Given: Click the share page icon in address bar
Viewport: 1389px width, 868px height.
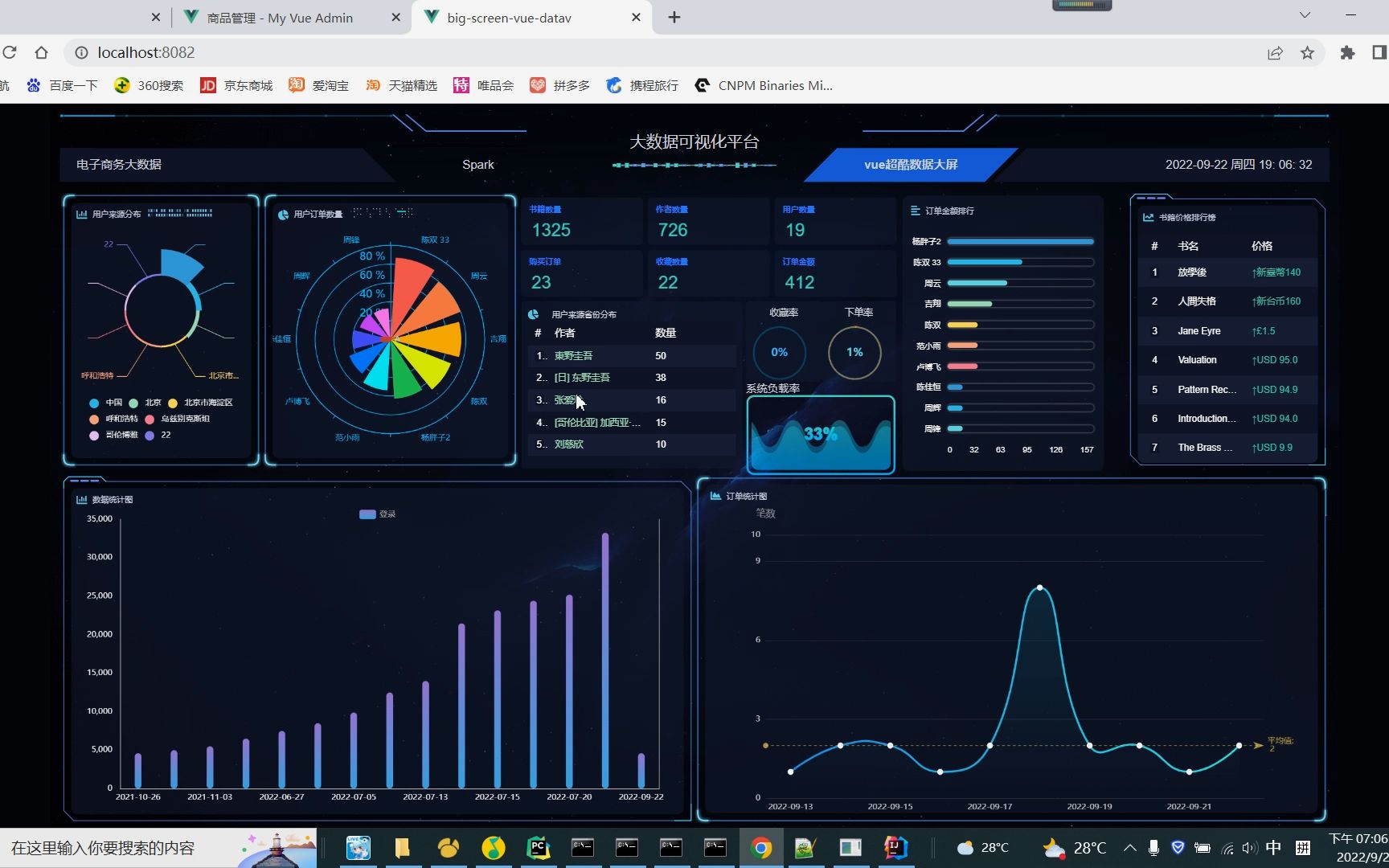Looking at the screenshot, I should coord(1275,53).
